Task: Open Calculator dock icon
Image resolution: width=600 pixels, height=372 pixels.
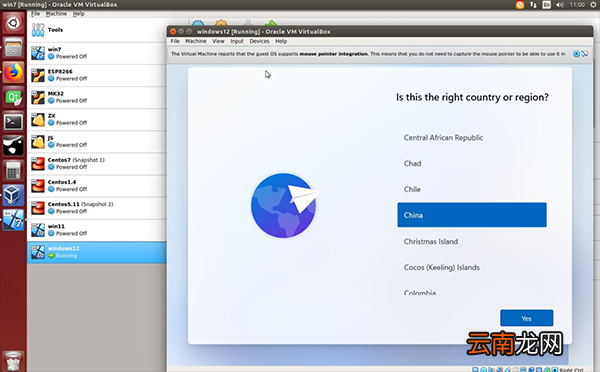Action: click(13, 171)
